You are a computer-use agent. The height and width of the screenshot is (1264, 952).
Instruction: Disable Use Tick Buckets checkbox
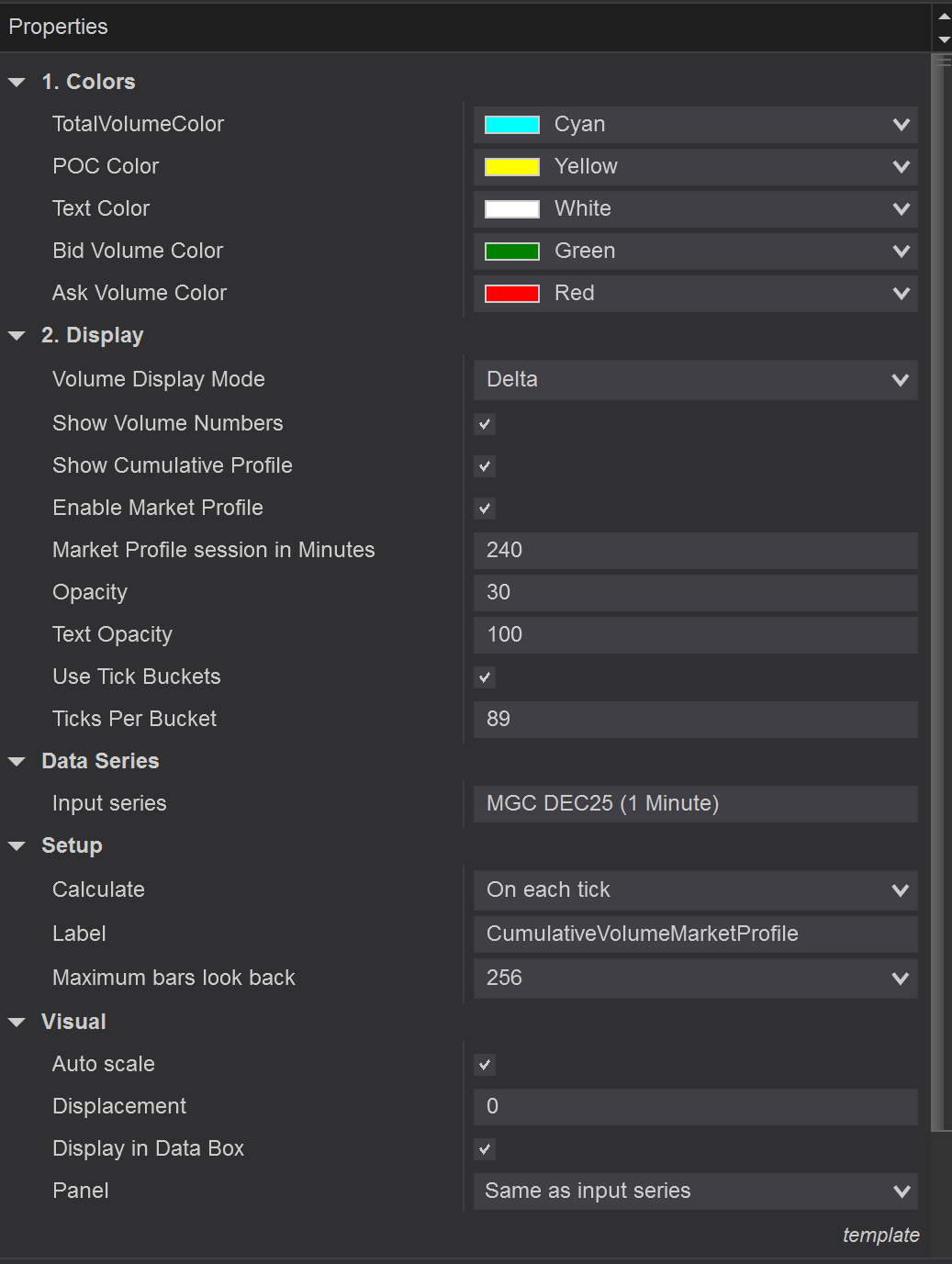[485, 677]
